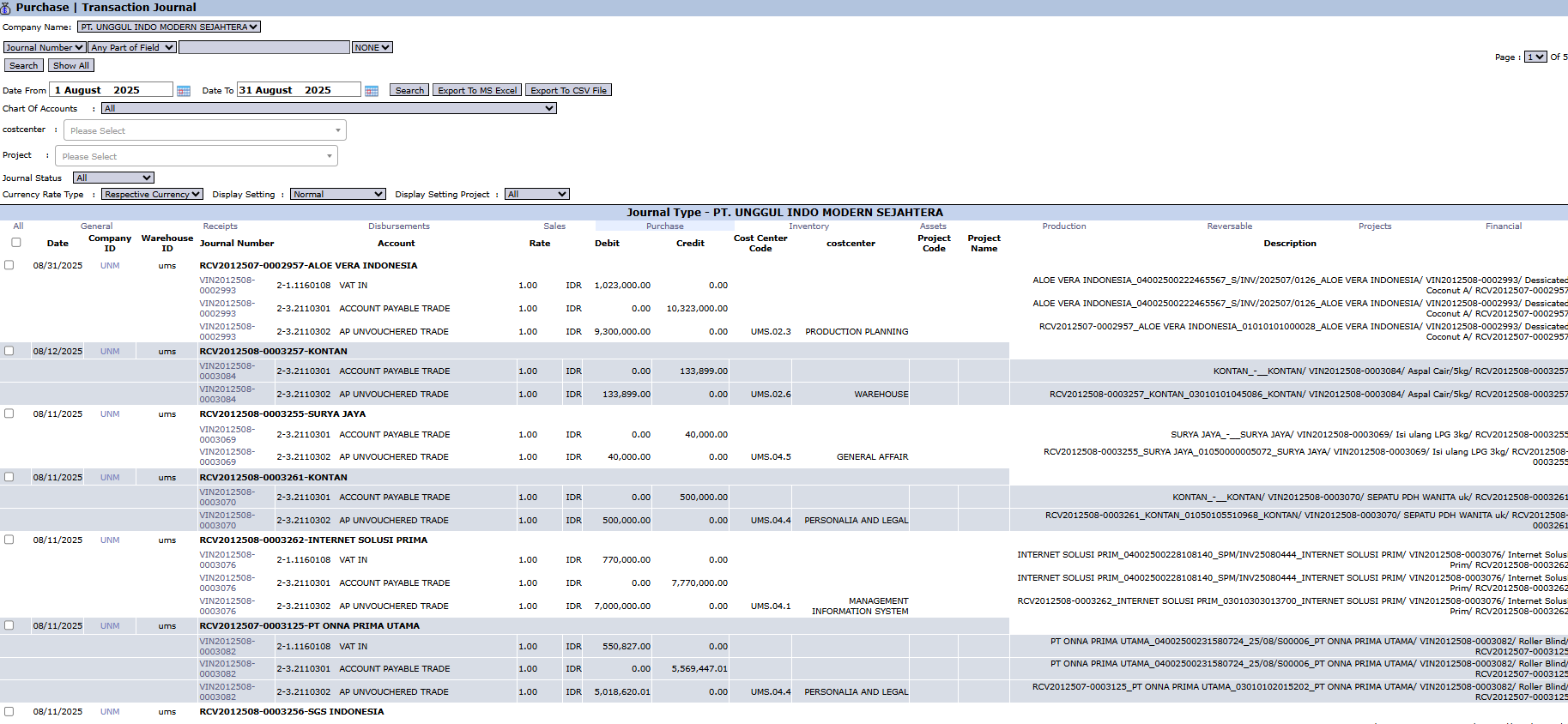The width and height of the screenshot is (1568, 724).
Task: Change page number using Page dropdown
Action: (x=1535, y=57)
